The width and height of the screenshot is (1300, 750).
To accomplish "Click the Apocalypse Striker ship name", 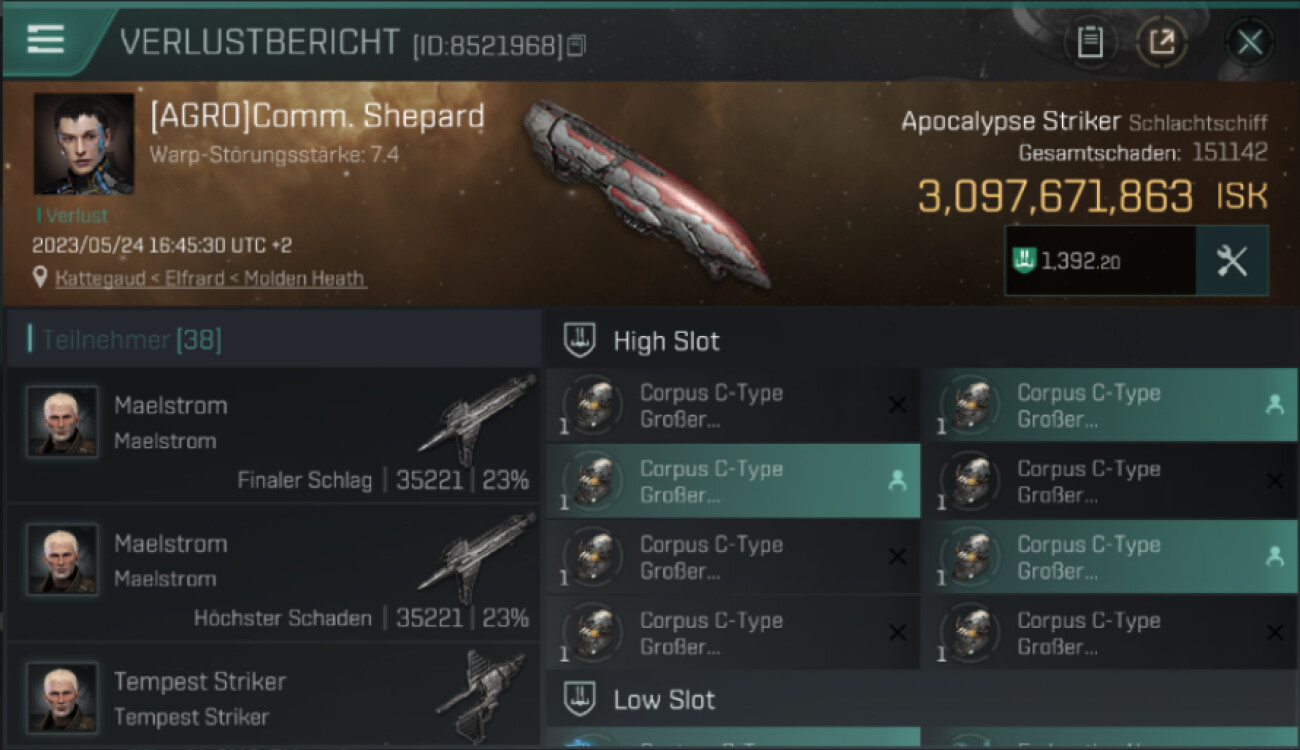I will (1011, 122).
